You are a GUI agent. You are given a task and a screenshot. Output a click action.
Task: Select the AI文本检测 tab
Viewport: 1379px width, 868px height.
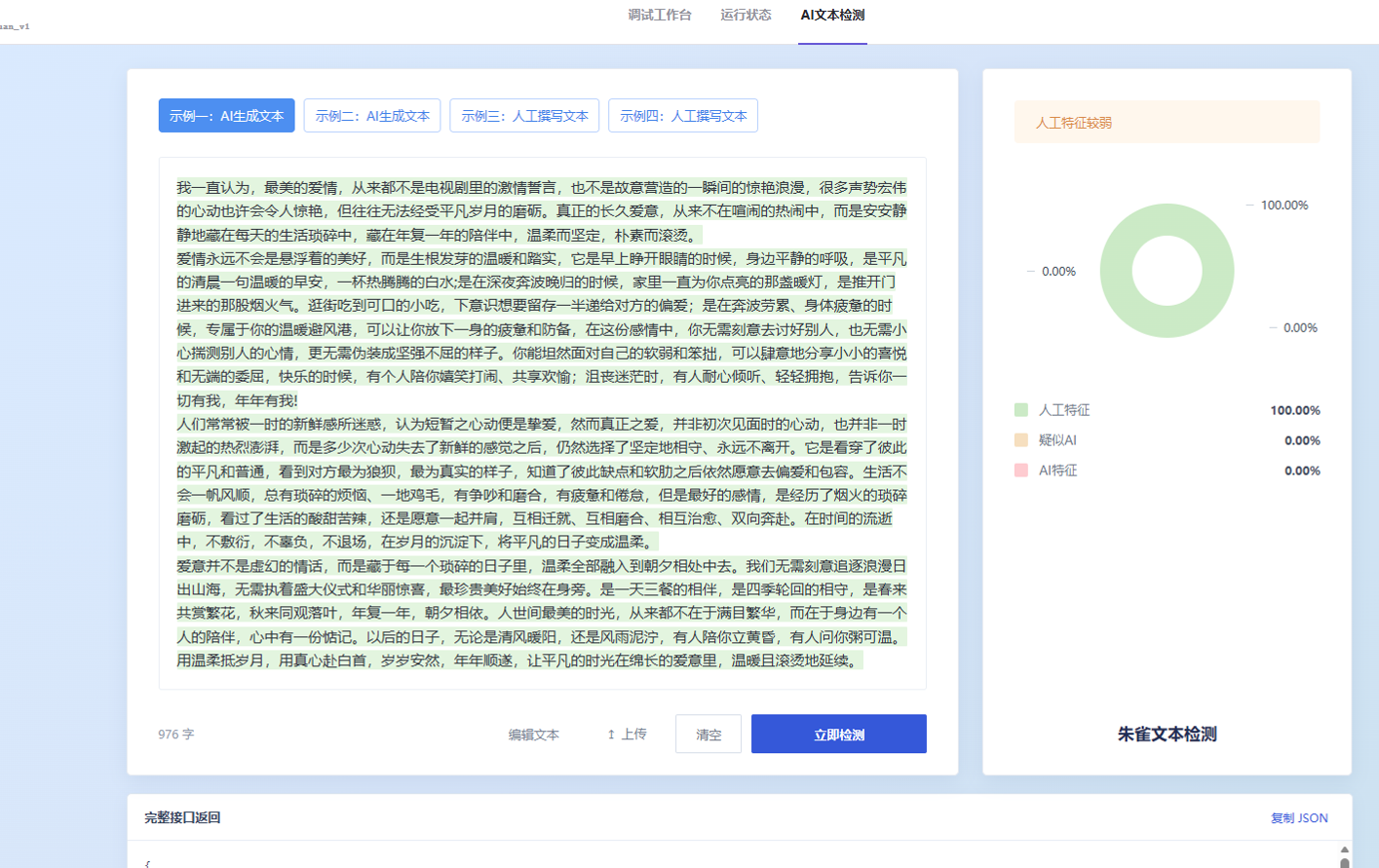coord(832,15)
